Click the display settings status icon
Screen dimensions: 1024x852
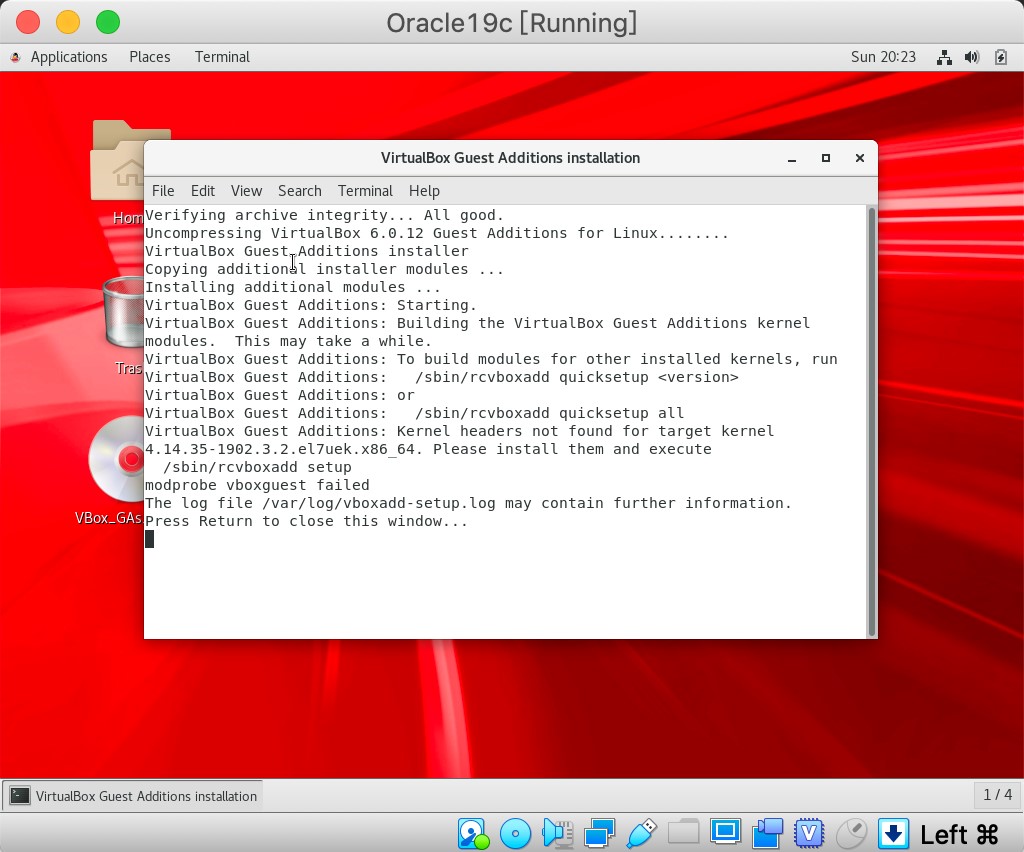coord(725,833)
